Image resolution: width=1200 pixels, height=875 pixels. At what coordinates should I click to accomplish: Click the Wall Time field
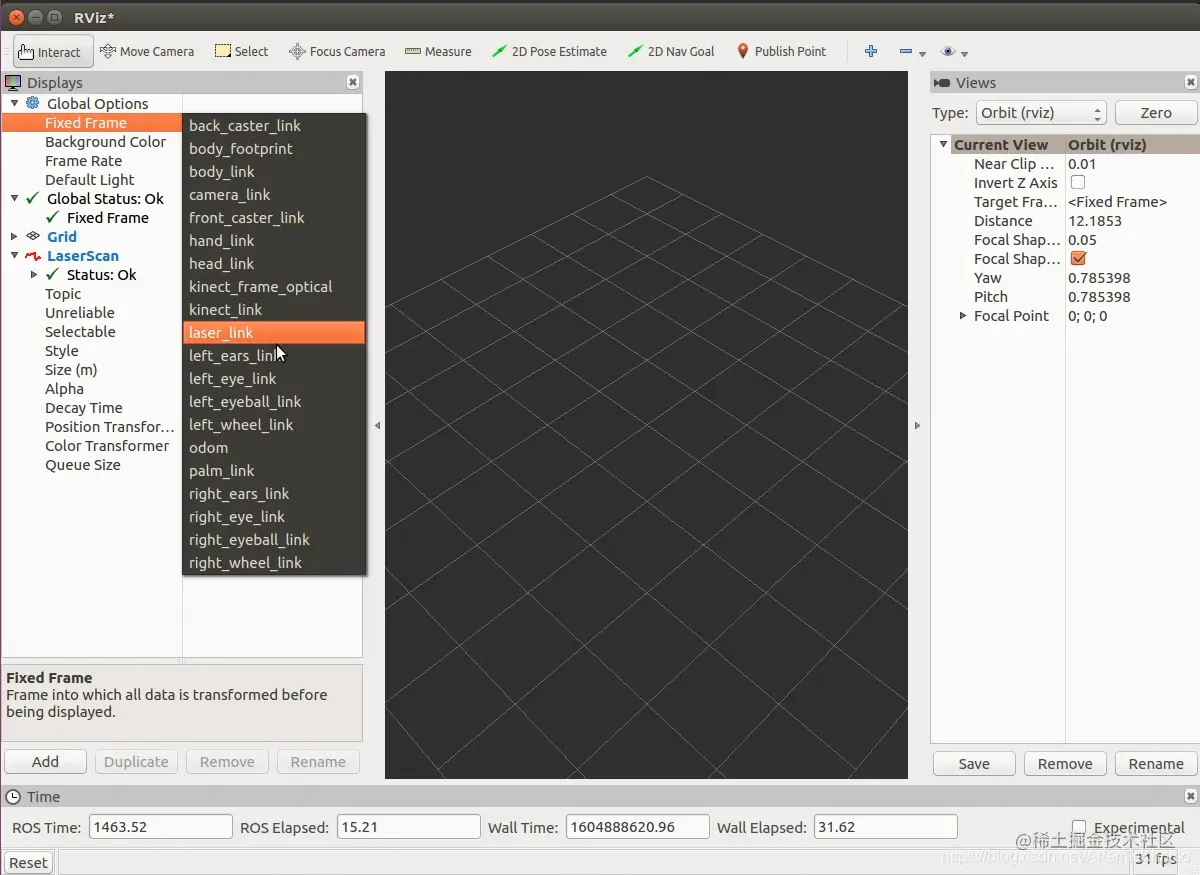[x=638, y=828]
